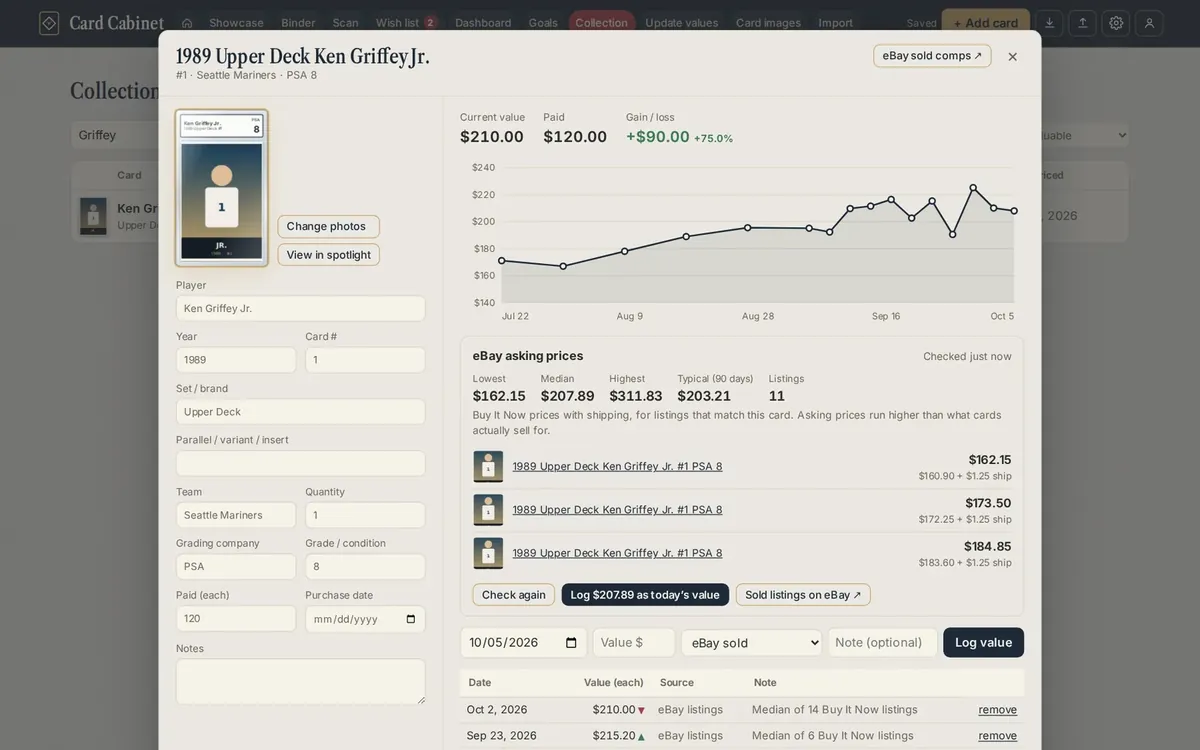Go to the home icon in navigation
Screen dimensions: 1200x750
[187, 23]
